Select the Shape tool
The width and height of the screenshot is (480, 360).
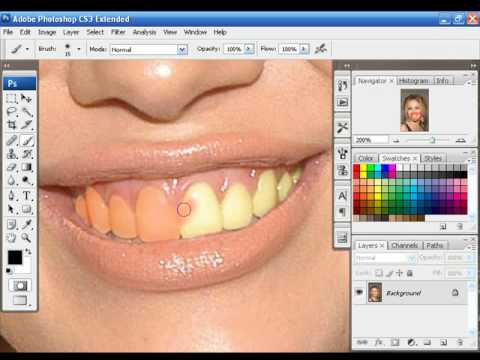(26, 209)
